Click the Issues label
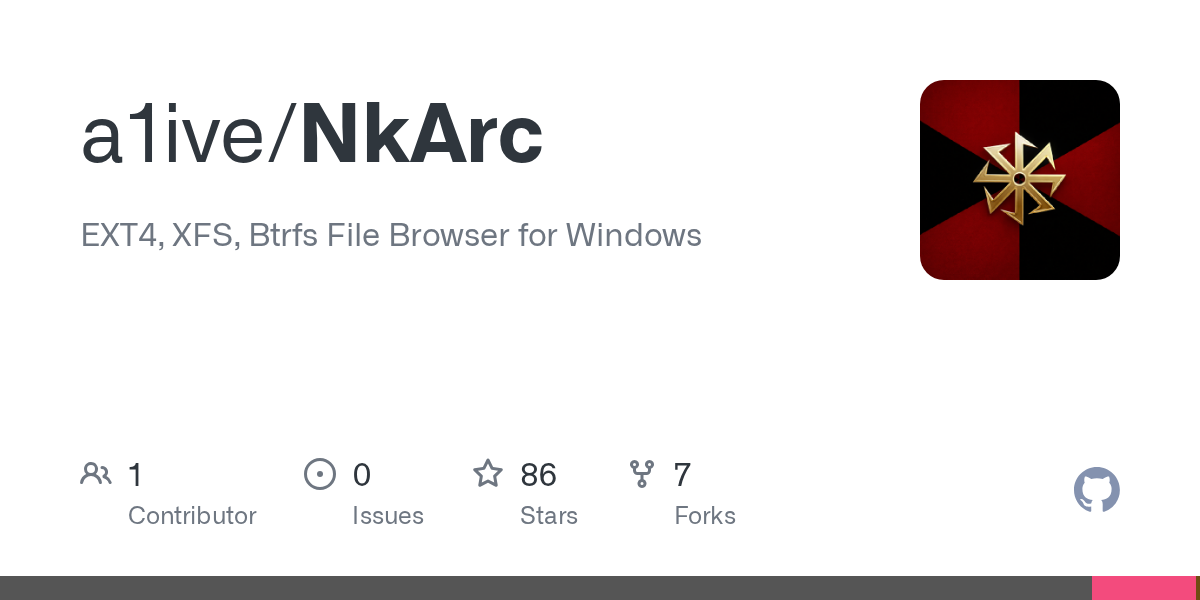Screen dimensions: 1200x600 pyautogui.click(x=388, y=516)
